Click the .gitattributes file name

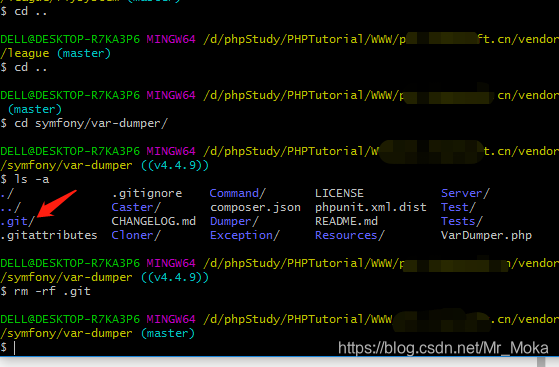(x=49, y=235)
